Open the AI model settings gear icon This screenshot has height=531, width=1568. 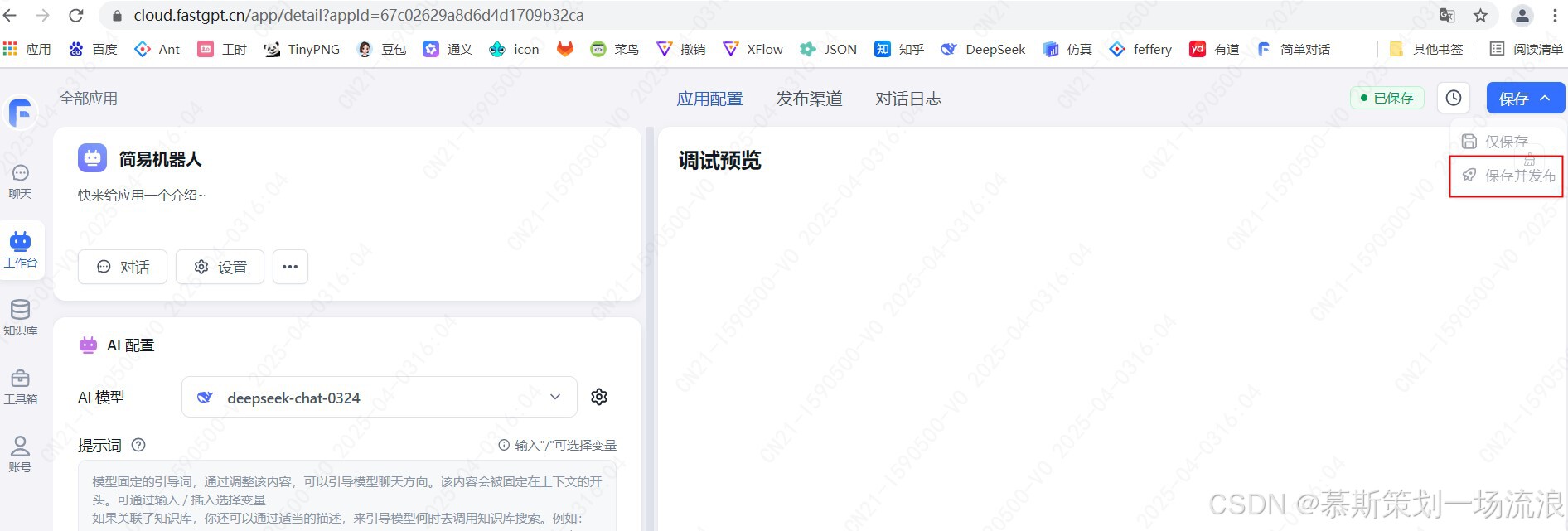tap(599, 397)
